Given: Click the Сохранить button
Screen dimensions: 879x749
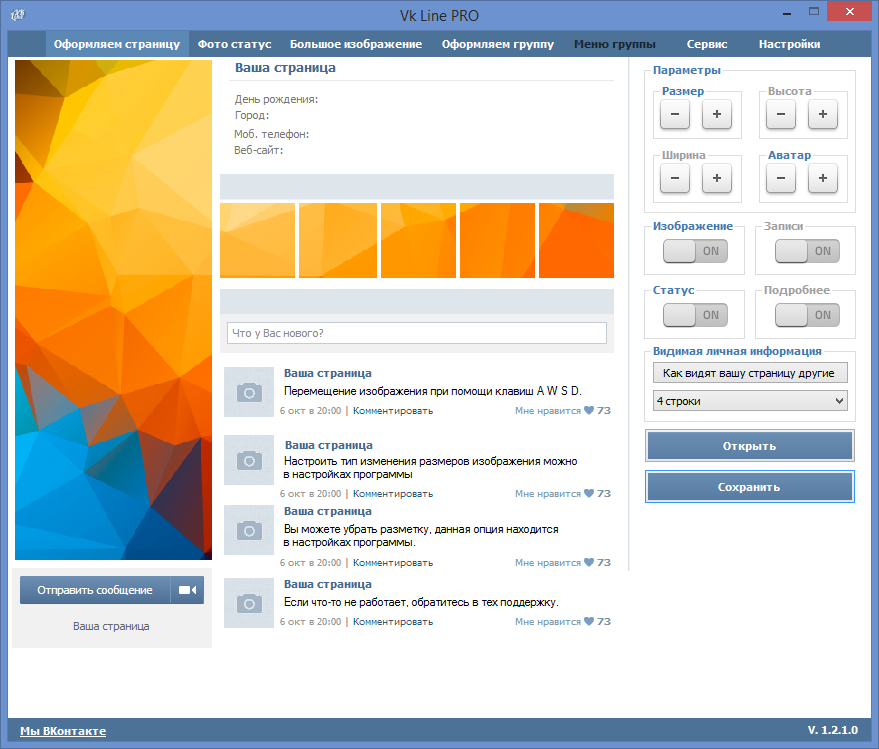Looking at the screenshot, I should 750,487.
